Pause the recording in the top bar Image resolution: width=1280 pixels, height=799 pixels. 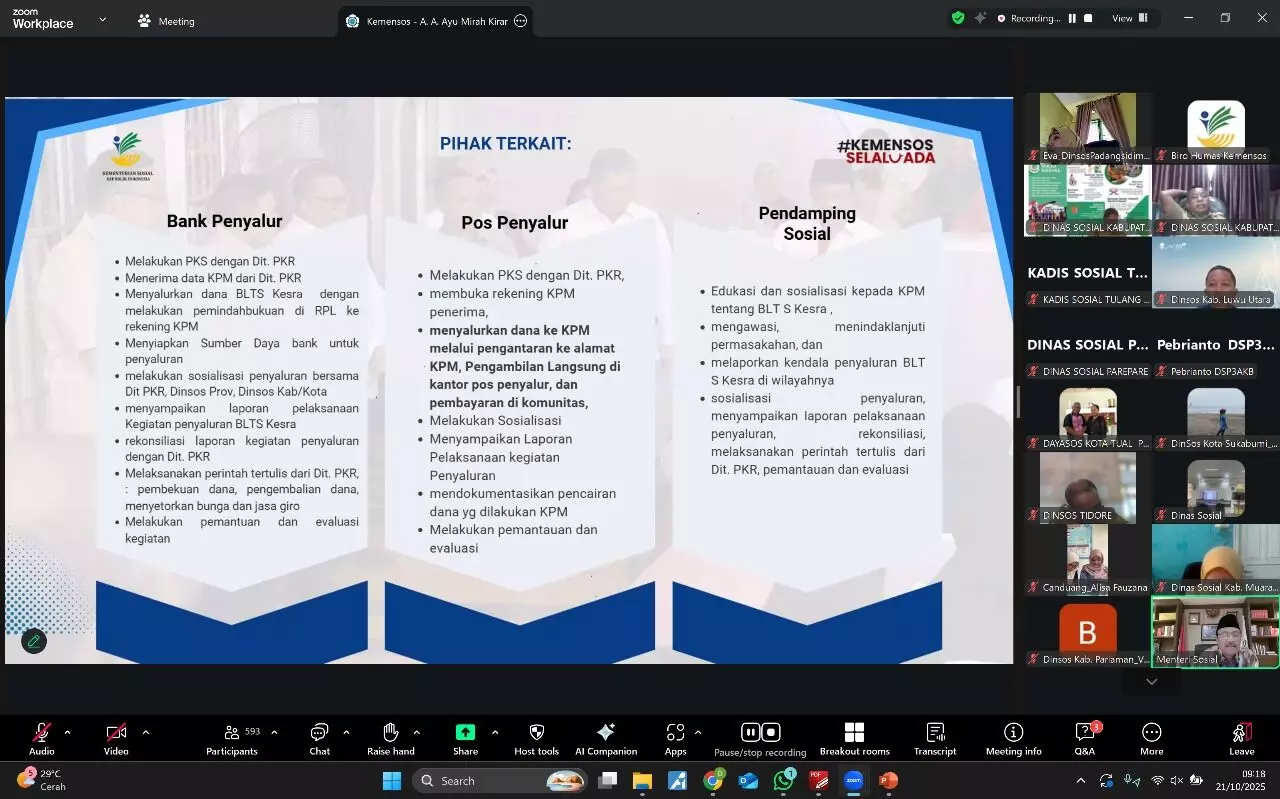(x=1072, y=18)
